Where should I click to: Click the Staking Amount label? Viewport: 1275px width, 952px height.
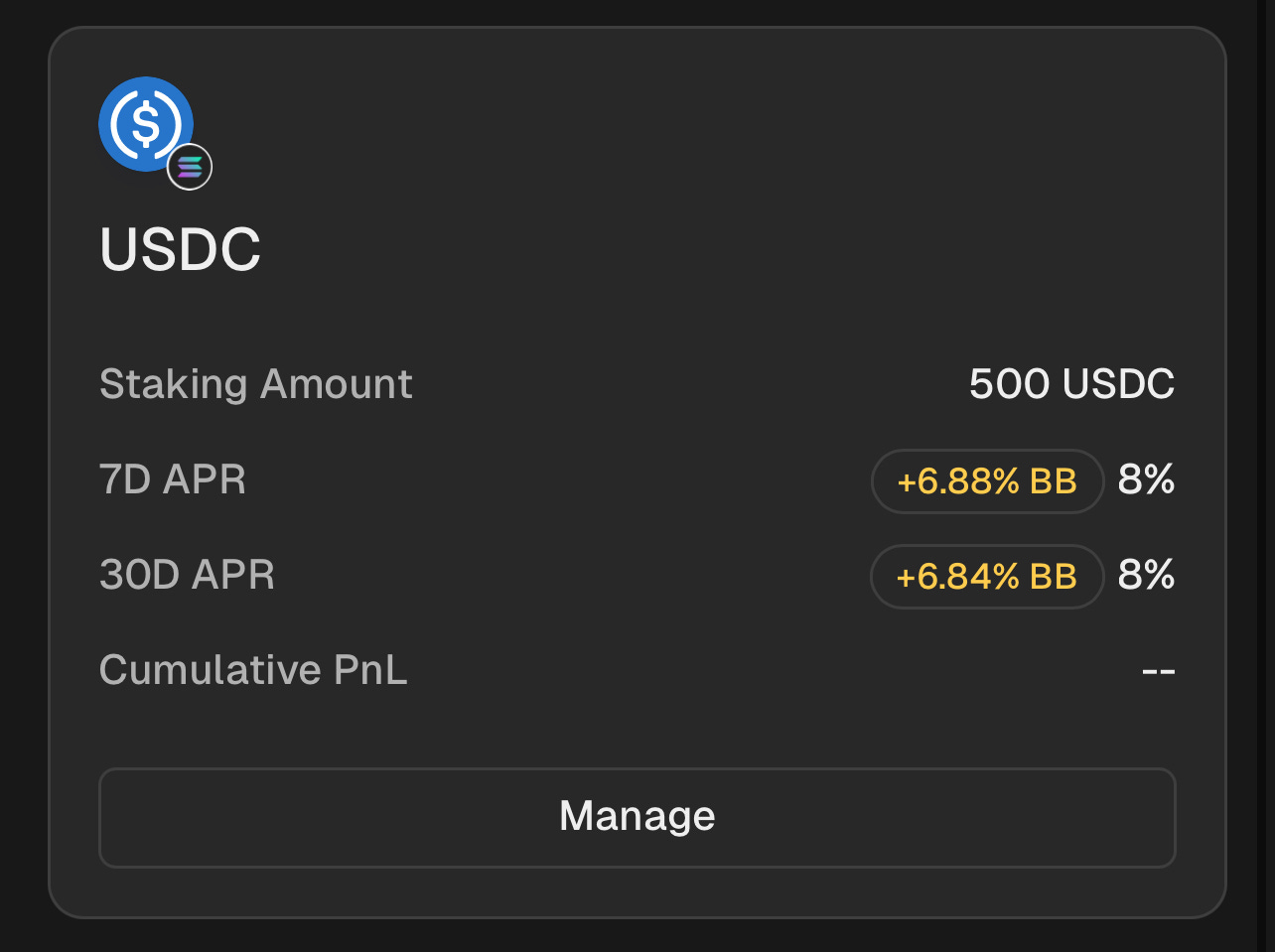pyautogui.click(x=256, y=385)
